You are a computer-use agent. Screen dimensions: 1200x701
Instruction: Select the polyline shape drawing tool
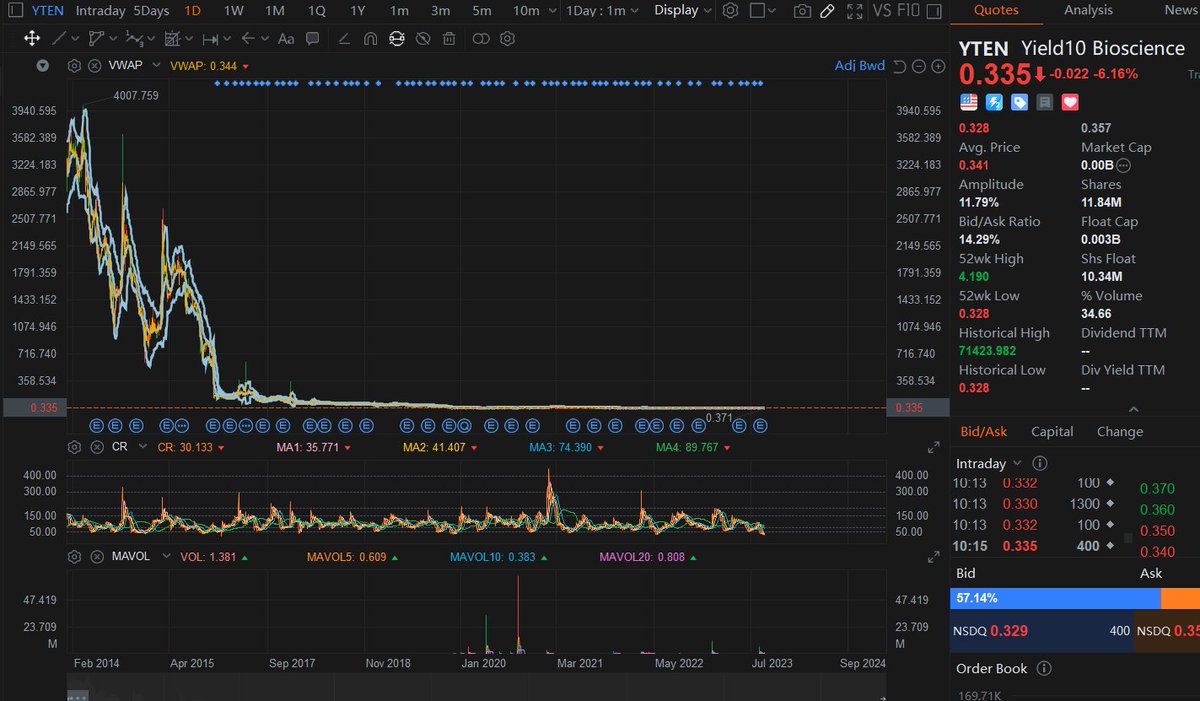point(96,39)
